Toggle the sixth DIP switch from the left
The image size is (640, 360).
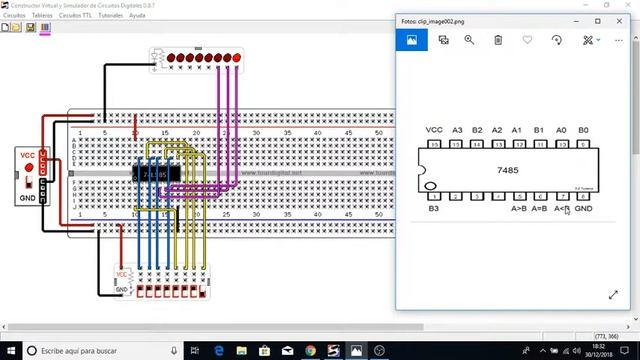coord(185,291)
